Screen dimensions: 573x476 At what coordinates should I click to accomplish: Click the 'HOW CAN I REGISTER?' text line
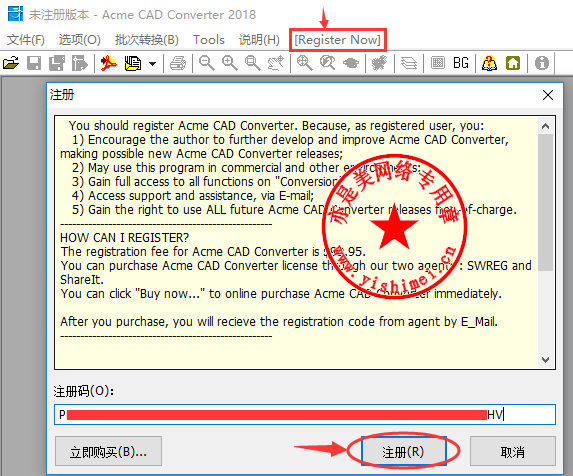pyautogui.click(x=125, y=238)
